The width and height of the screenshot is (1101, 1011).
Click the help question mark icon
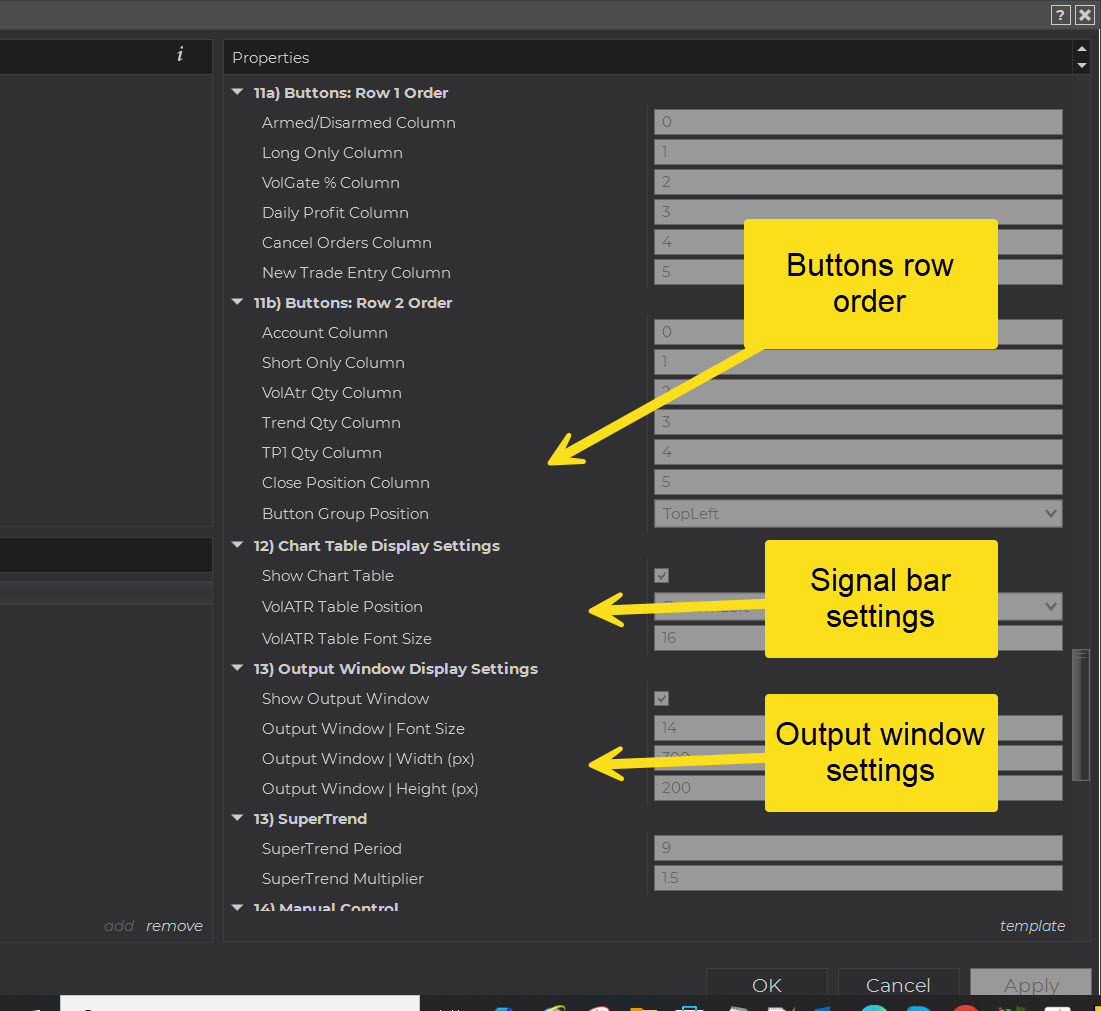click(1060, 15)
